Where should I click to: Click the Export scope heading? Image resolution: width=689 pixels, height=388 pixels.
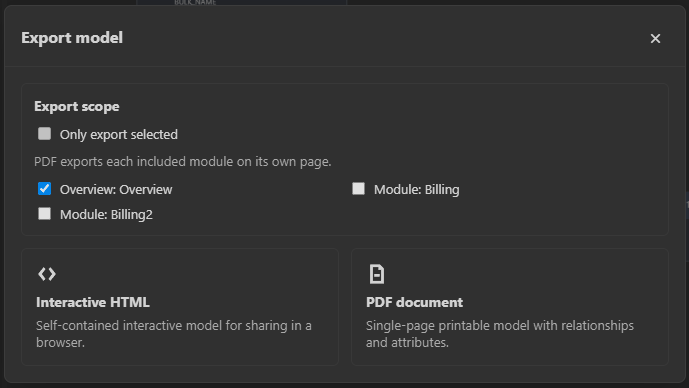77,106
